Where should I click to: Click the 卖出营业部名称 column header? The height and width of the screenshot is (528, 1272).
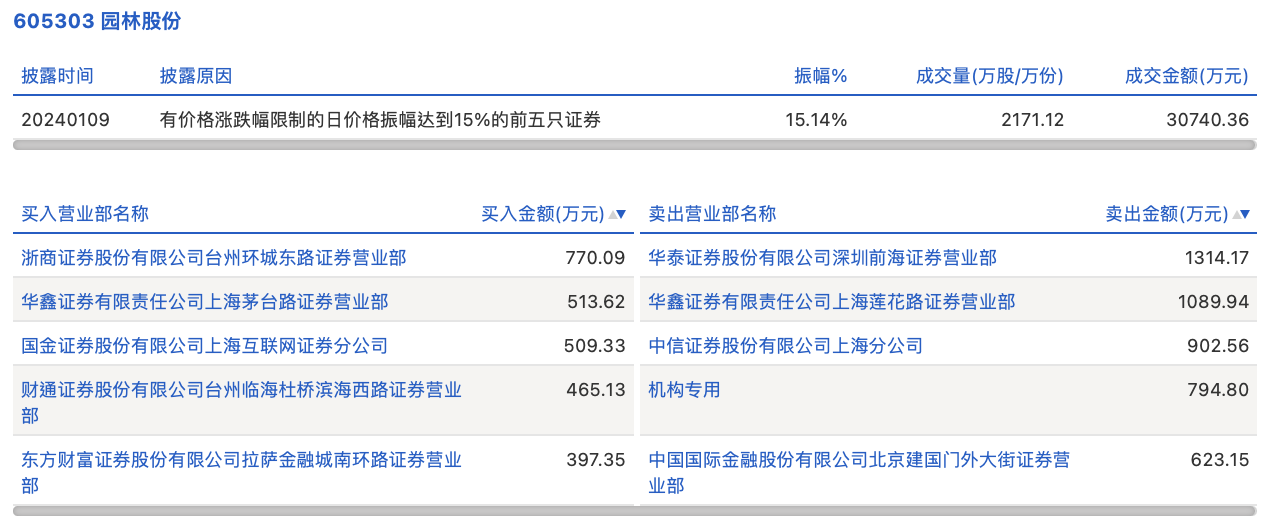click(x=712, y=214)
